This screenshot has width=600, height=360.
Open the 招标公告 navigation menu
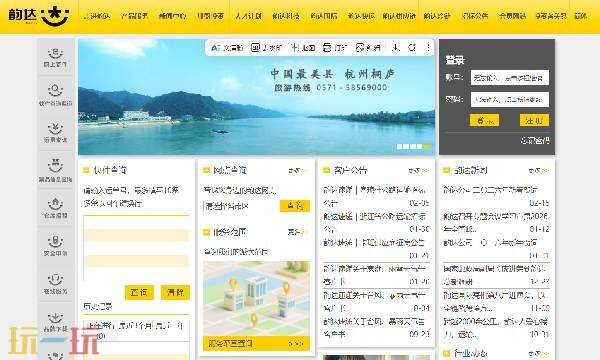click(475, 16)
